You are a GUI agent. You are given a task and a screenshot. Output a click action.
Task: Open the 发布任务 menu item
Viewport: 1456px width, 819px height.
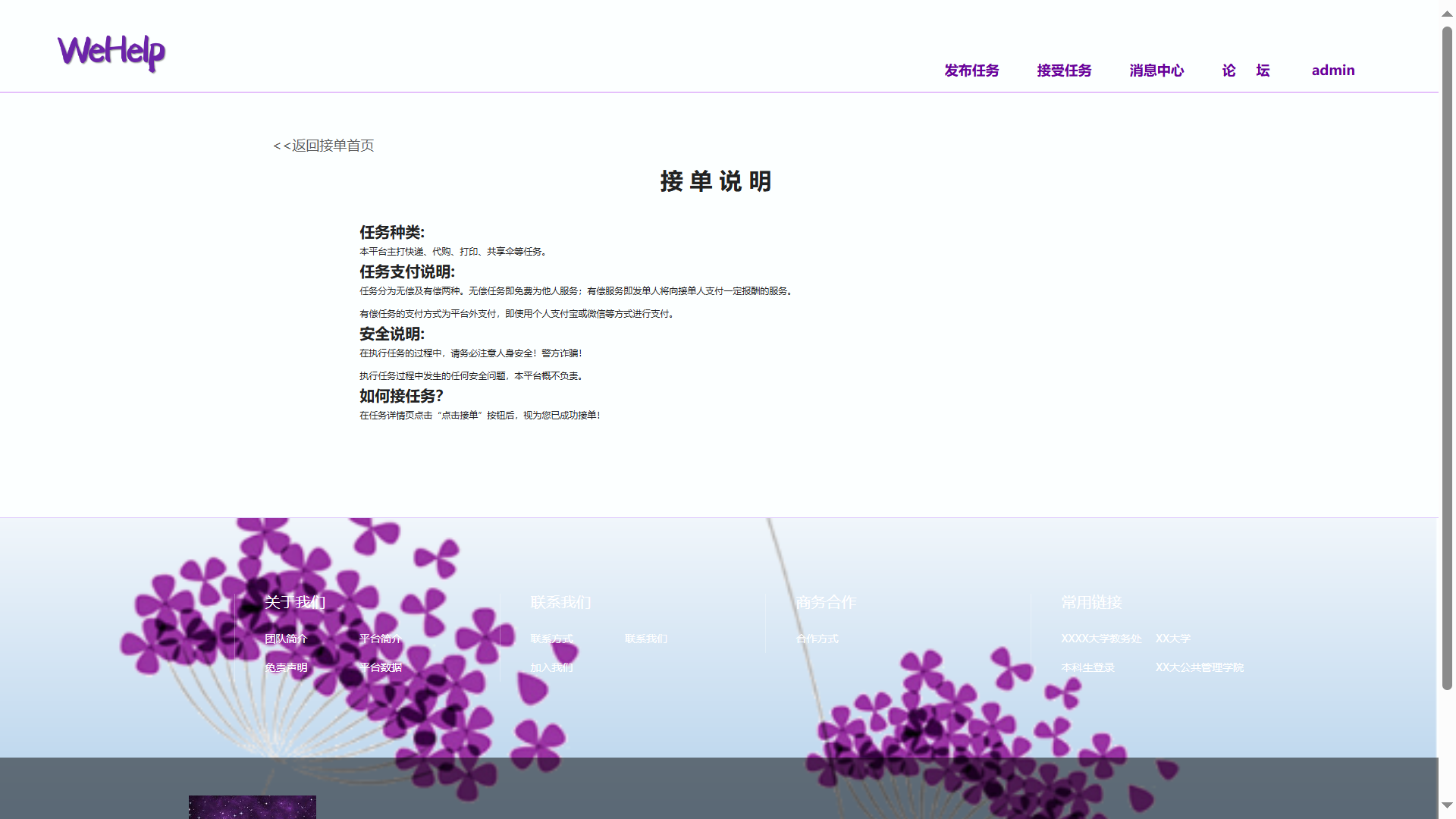[x=971, y=71]
